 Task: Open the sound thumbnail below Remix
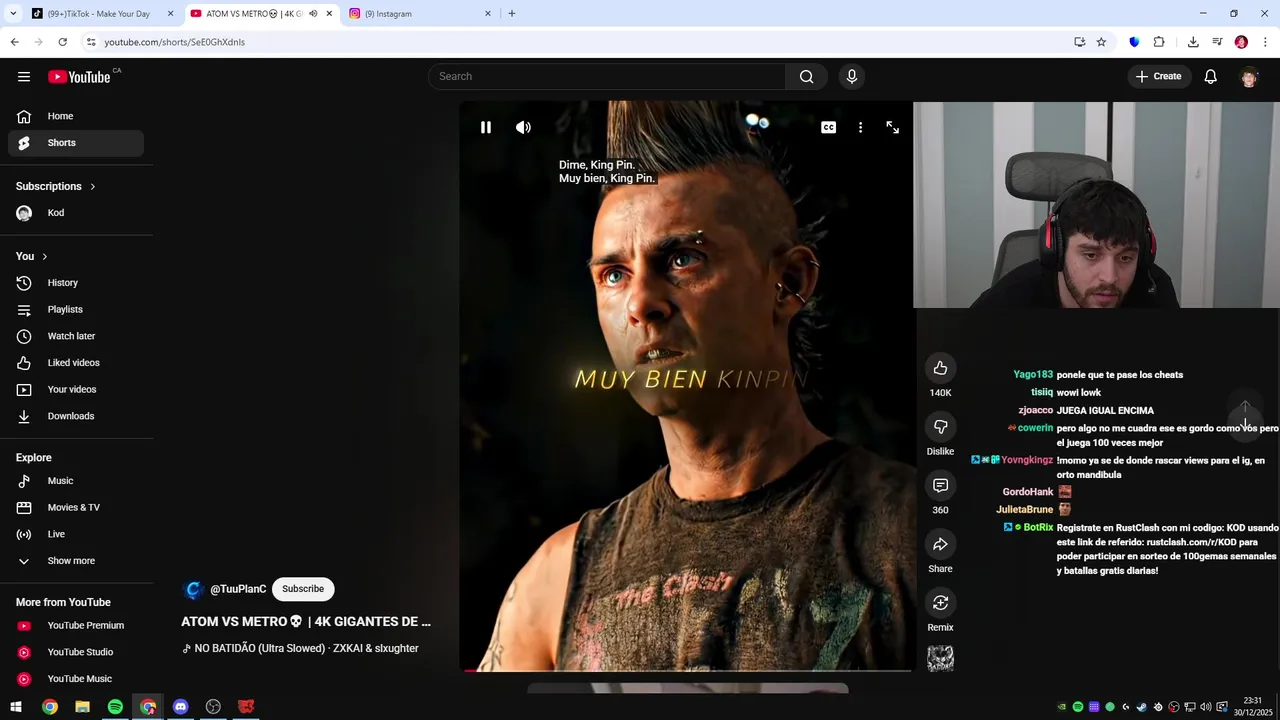tap(940, 658)
